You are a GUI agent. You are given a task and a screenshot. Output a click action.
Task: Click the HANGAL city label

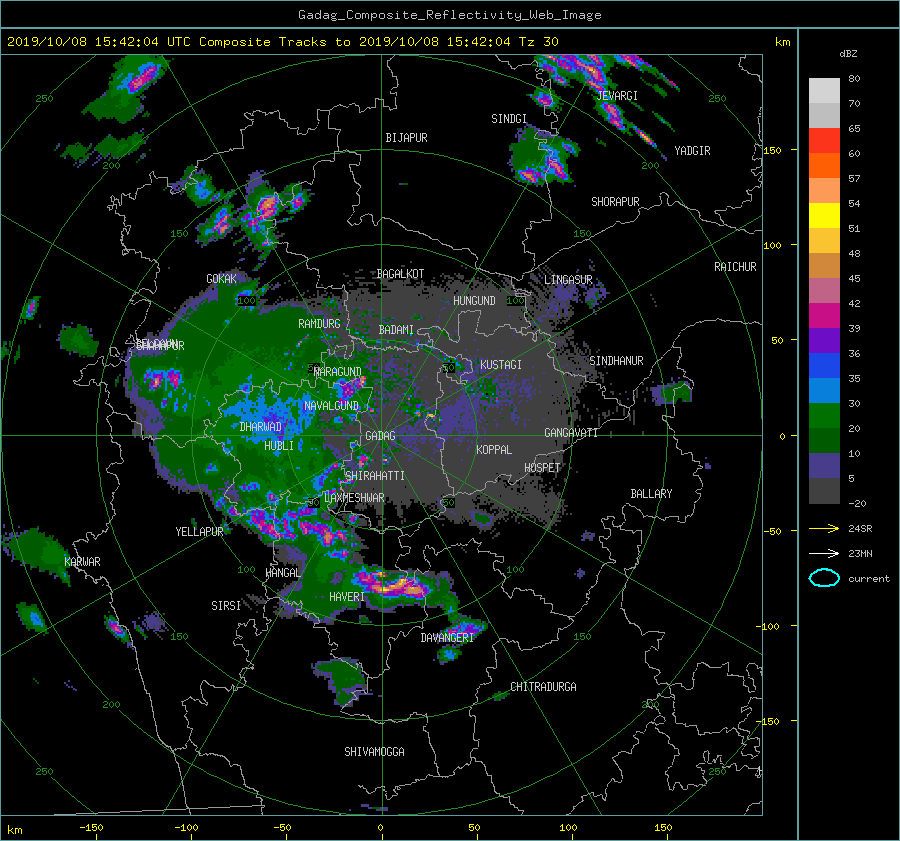283,573
